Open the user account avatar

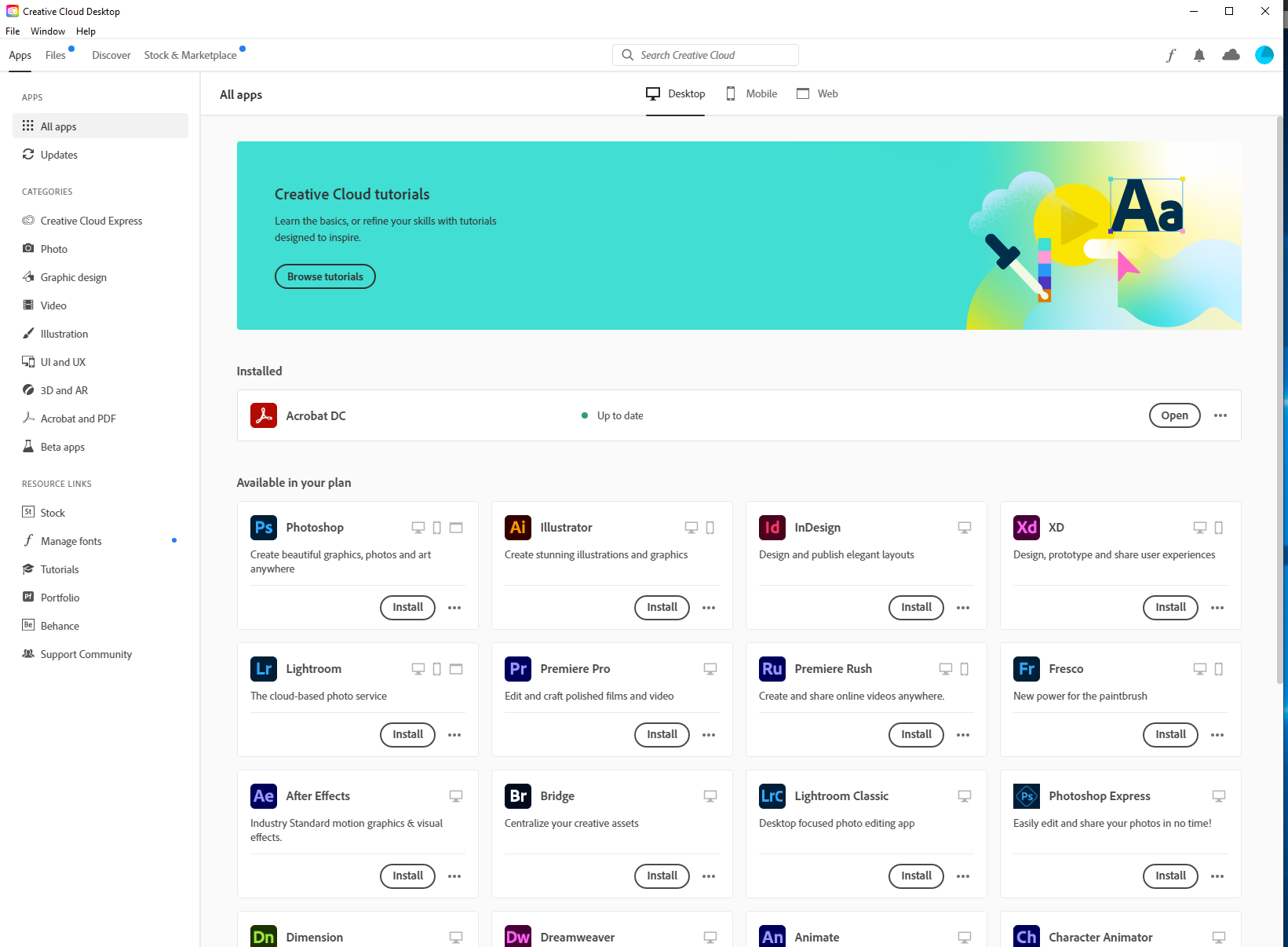[x=1264, y=55]
